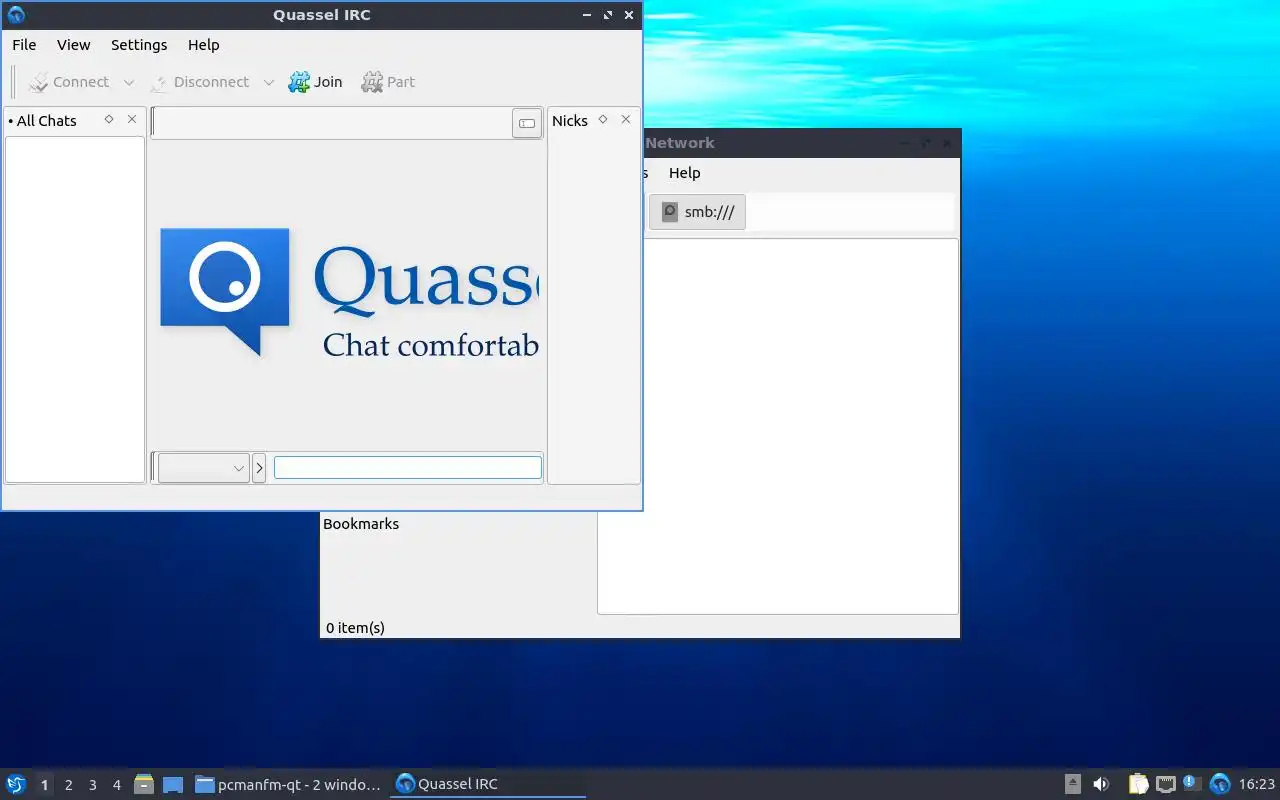
Task: Click the Connect toolbar button
Action: click(x=69, y=82)
